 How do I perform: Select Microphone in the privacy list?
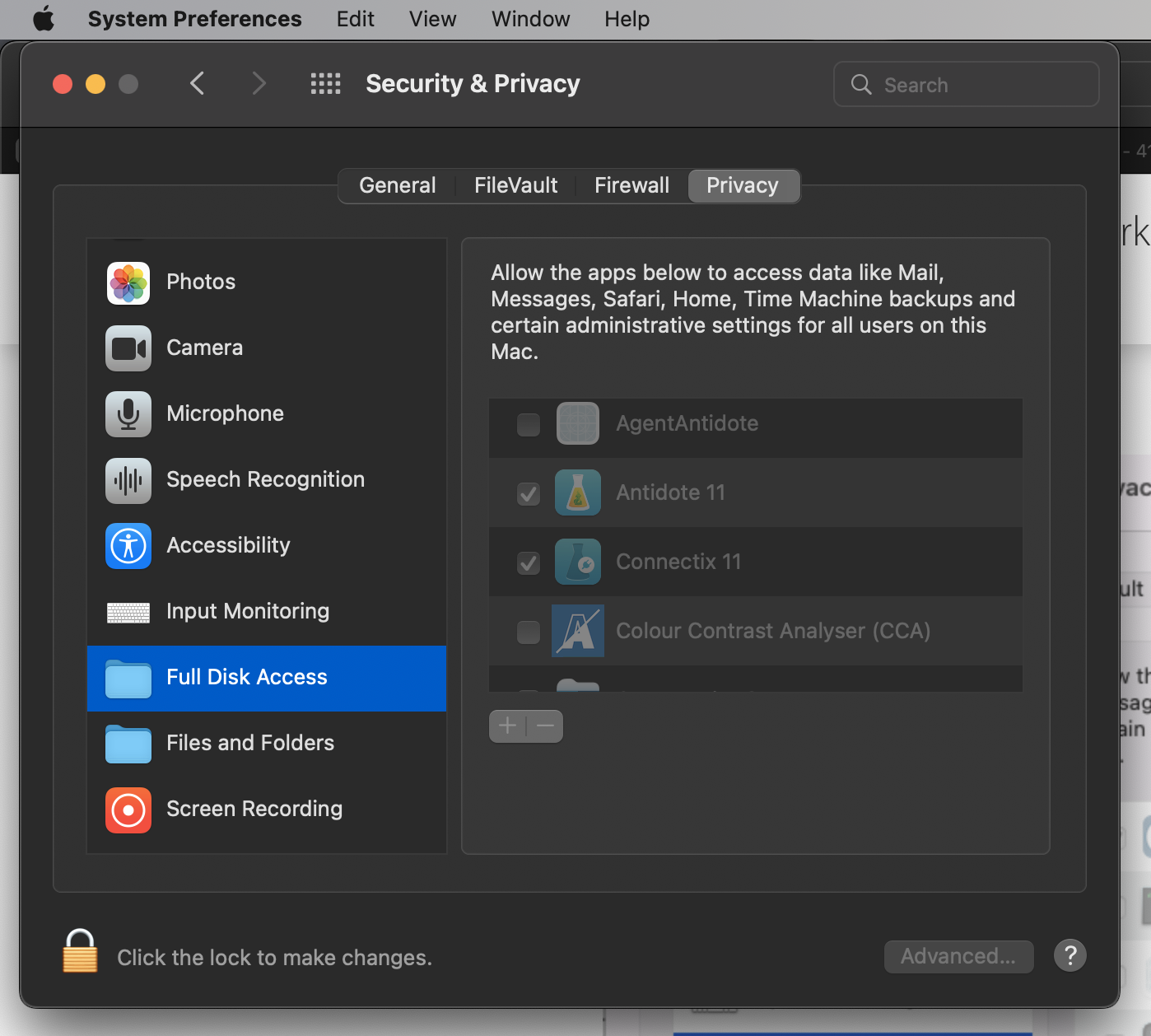(x=267, y=414)
